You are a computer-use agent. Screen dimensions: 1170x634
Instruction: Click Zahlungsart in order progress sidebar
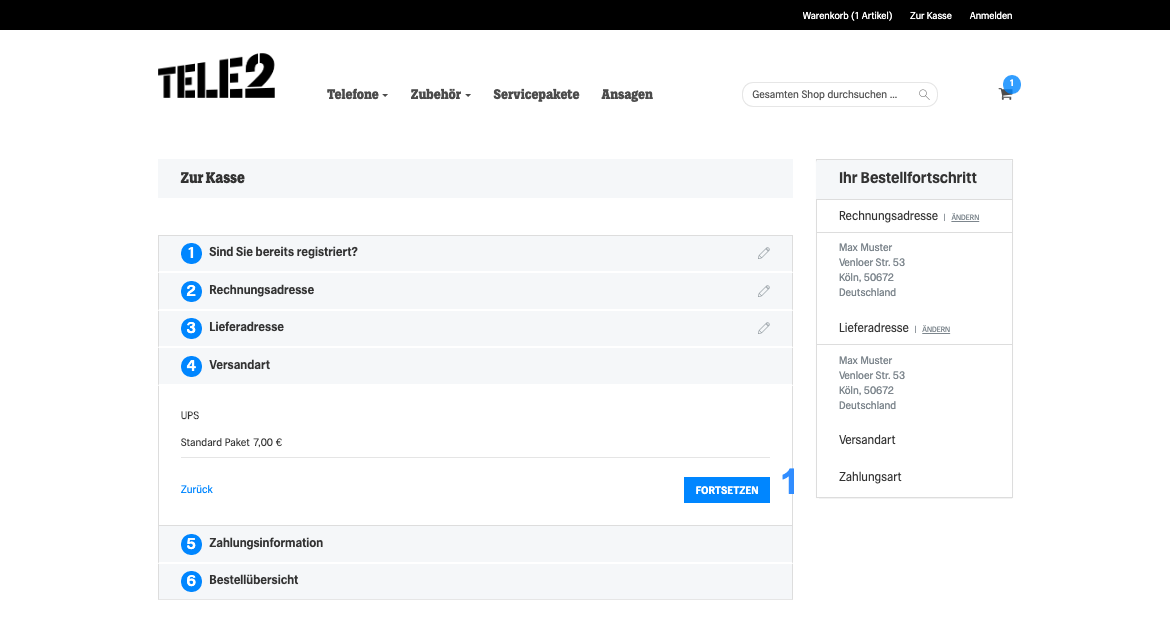(870, 477)
